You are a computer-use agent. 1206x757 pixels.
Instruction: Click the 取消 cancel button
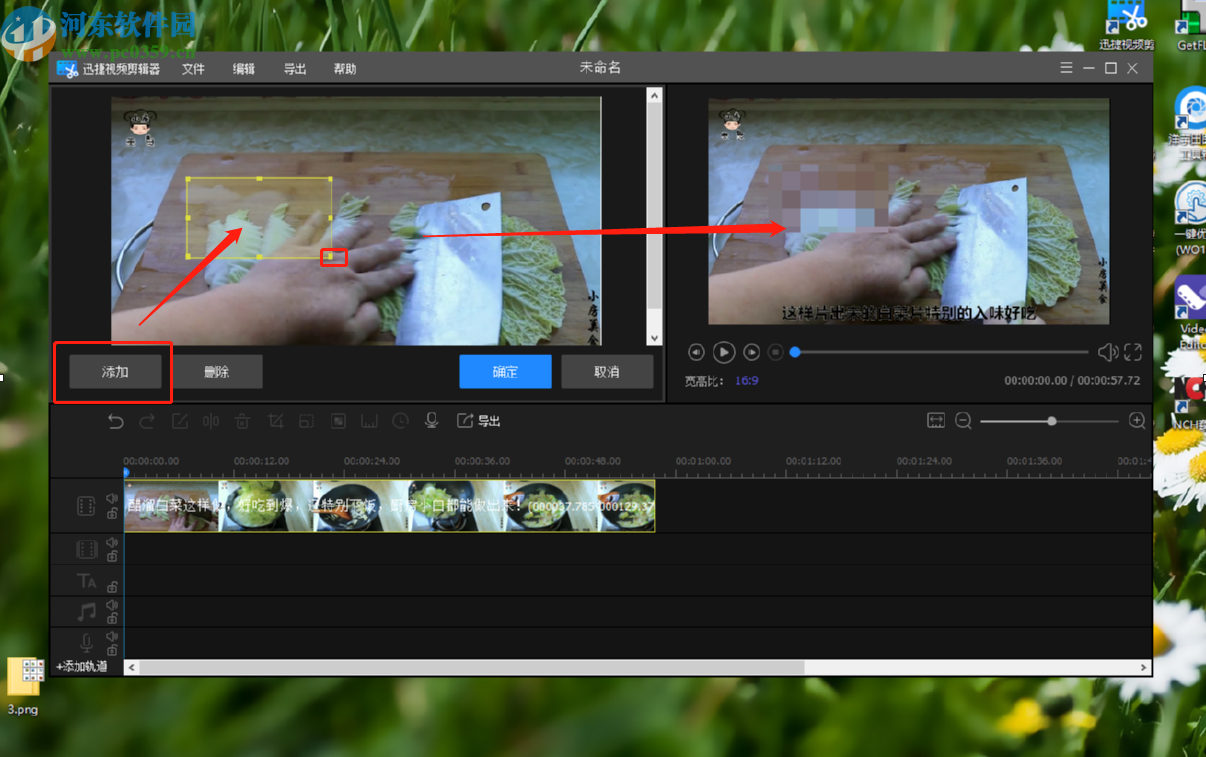point(607,372)
